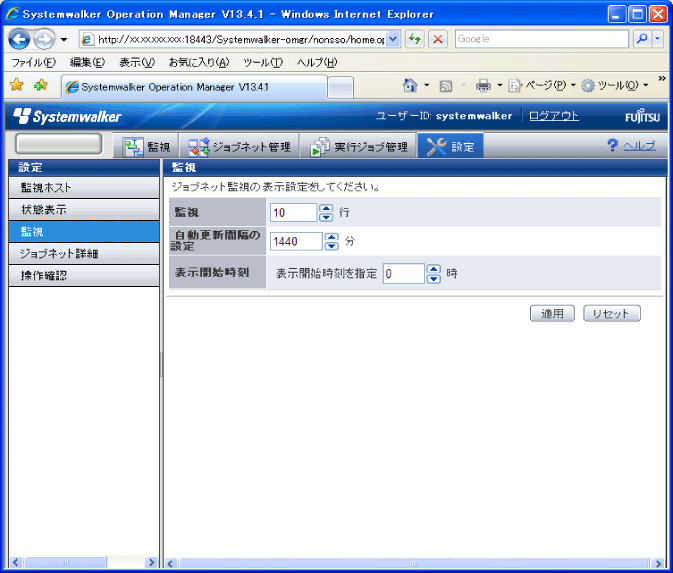Image resolution: width=673 pixels, height=573 pixels.
Task: Run search with the magnifier icon
Action: coord(642,39)
